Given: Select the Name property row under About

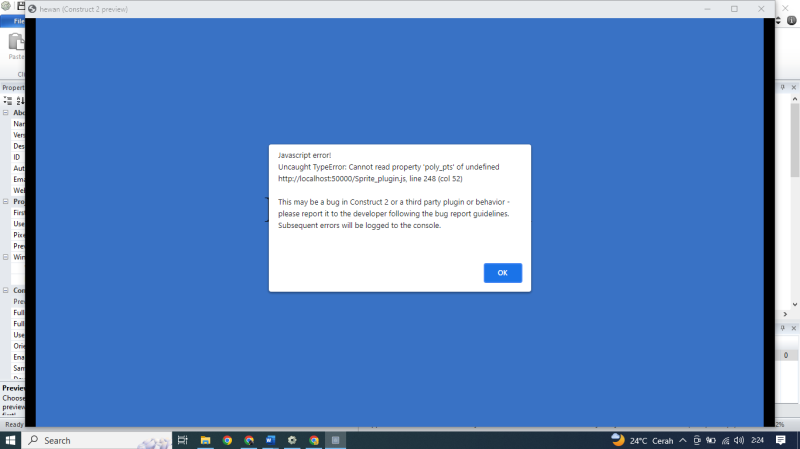Looking at the screenshot, I should [18, 124].
